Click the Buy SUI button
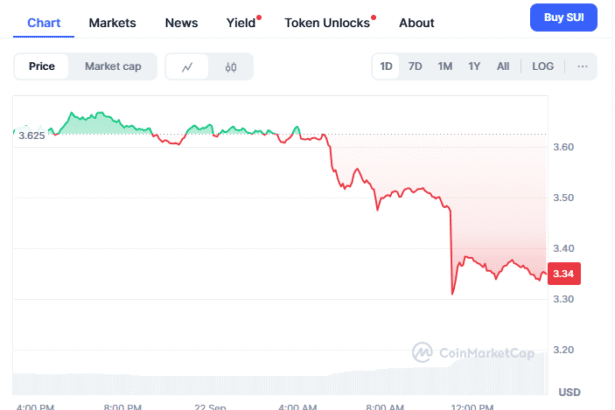Viewport: 615px width, 410px height. pos(564,19)
